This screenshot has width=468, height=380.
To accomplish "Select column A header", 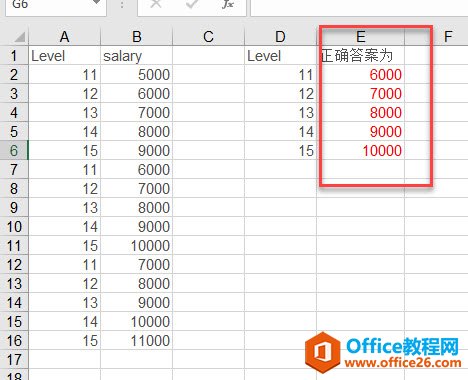I will pos(65,36).
